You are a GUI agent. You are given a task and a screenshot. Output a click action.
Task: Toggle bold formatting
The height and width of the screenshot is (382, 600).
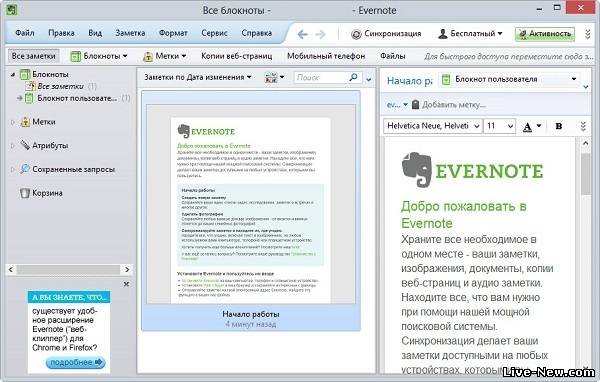(559, 126)
